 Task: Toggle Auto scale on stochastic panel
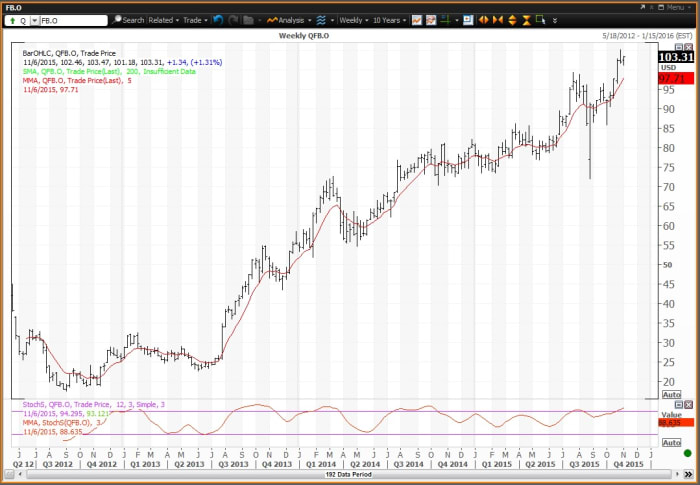coord(671,442)
